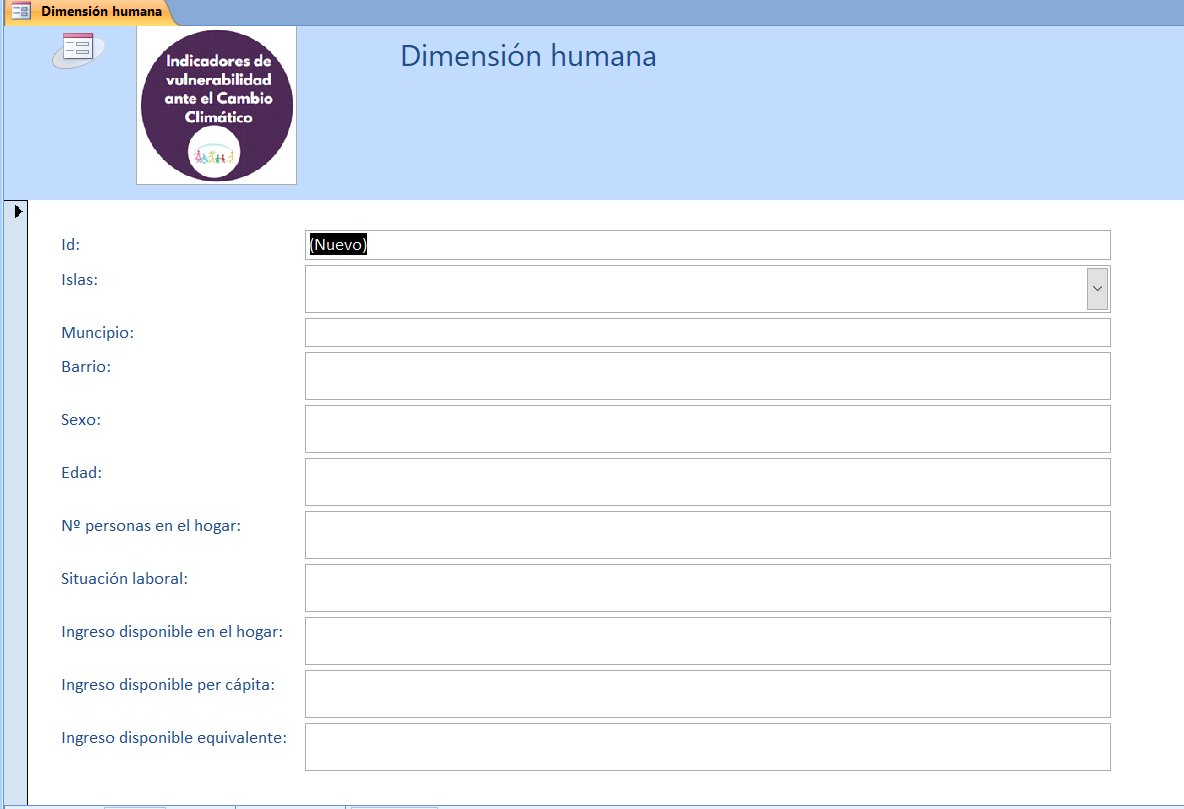Viewport: 1184px width, 809px height.
Task: Click the Dimensión humana header title
Action: (x=528, y=56)
